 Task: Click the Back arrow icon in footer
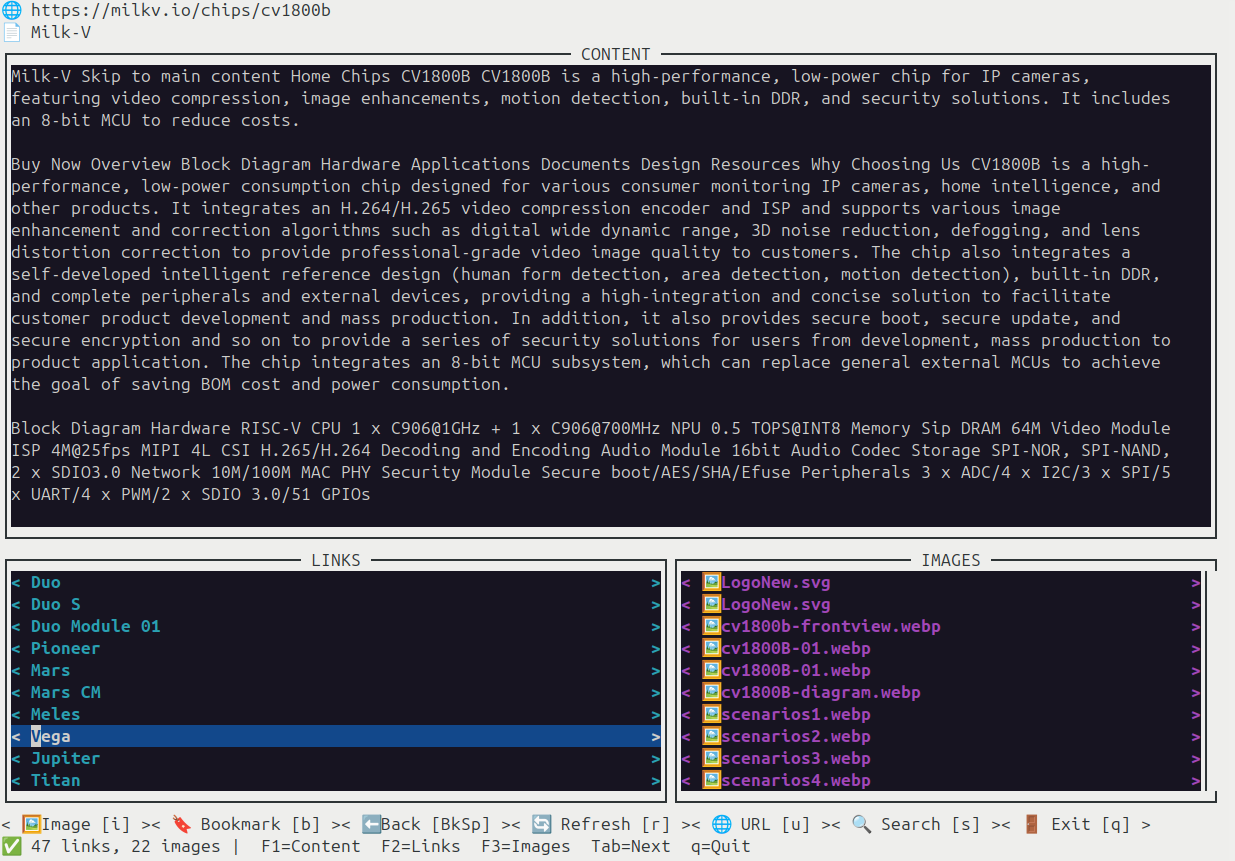click(371, 825)
